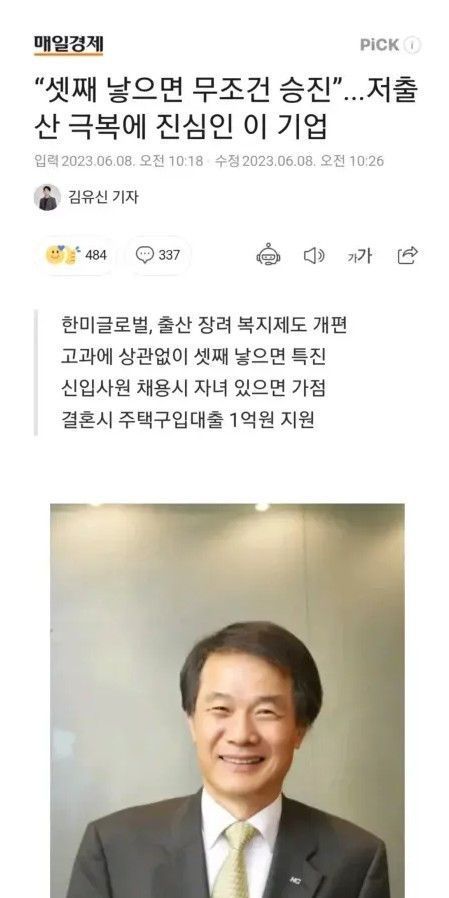This screenshot has width=449, height=898.
Task: Select the summary line starting 한미글로벌
Action: click(203, 325)
